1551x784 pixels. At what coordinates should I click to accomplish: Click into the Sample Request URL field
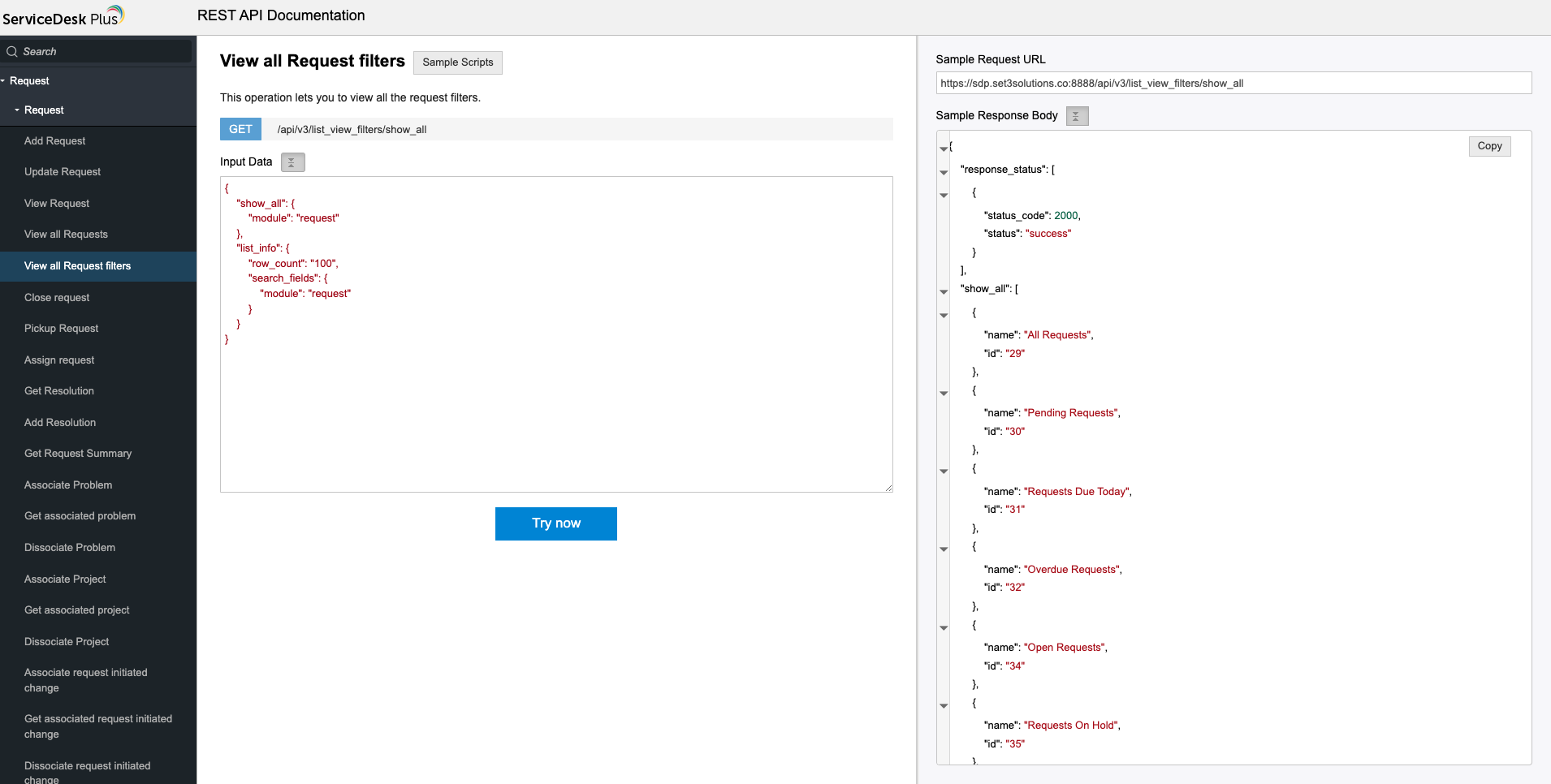[x=1233, y=82]
